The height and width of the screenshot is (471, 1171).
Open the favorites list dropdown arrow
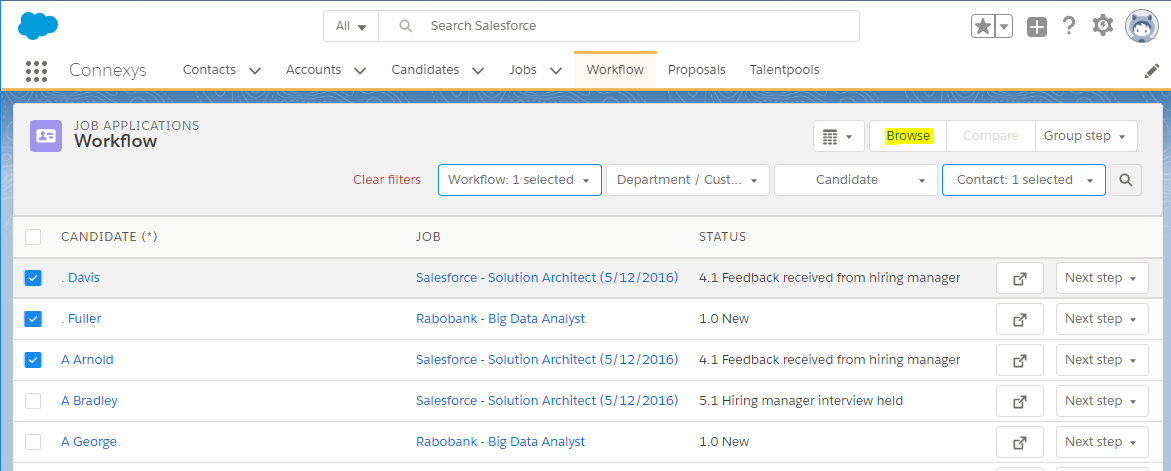[1004, 26]
